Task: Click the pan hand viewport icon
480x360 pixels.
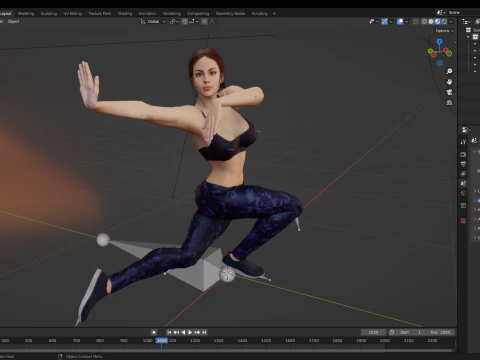Action: click(449, 82)
